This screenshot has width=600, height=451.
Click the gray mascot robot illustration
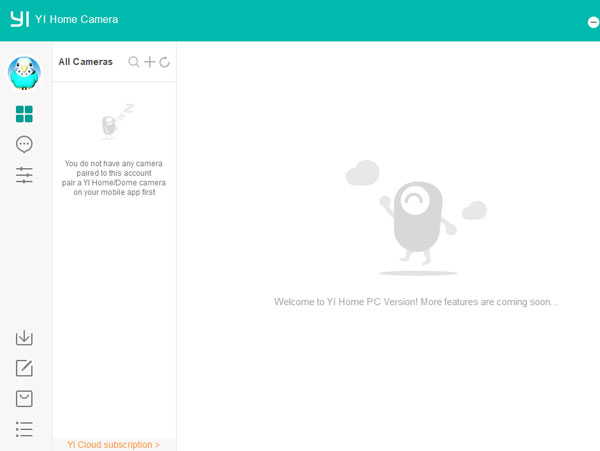point(414,220)
